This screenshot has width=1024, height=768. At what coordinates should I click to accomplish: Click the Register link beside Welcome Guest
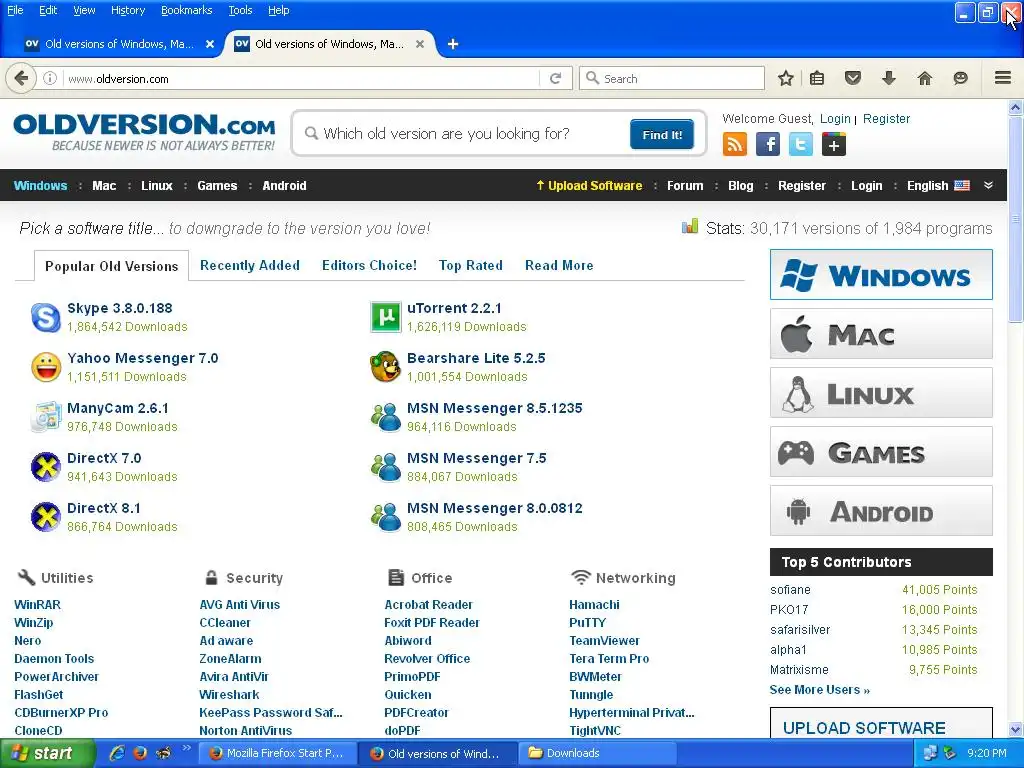point(886,119)
